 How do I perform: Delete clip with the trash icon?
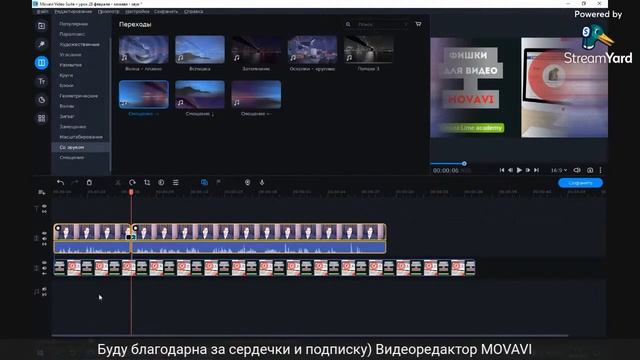[89, 182]
